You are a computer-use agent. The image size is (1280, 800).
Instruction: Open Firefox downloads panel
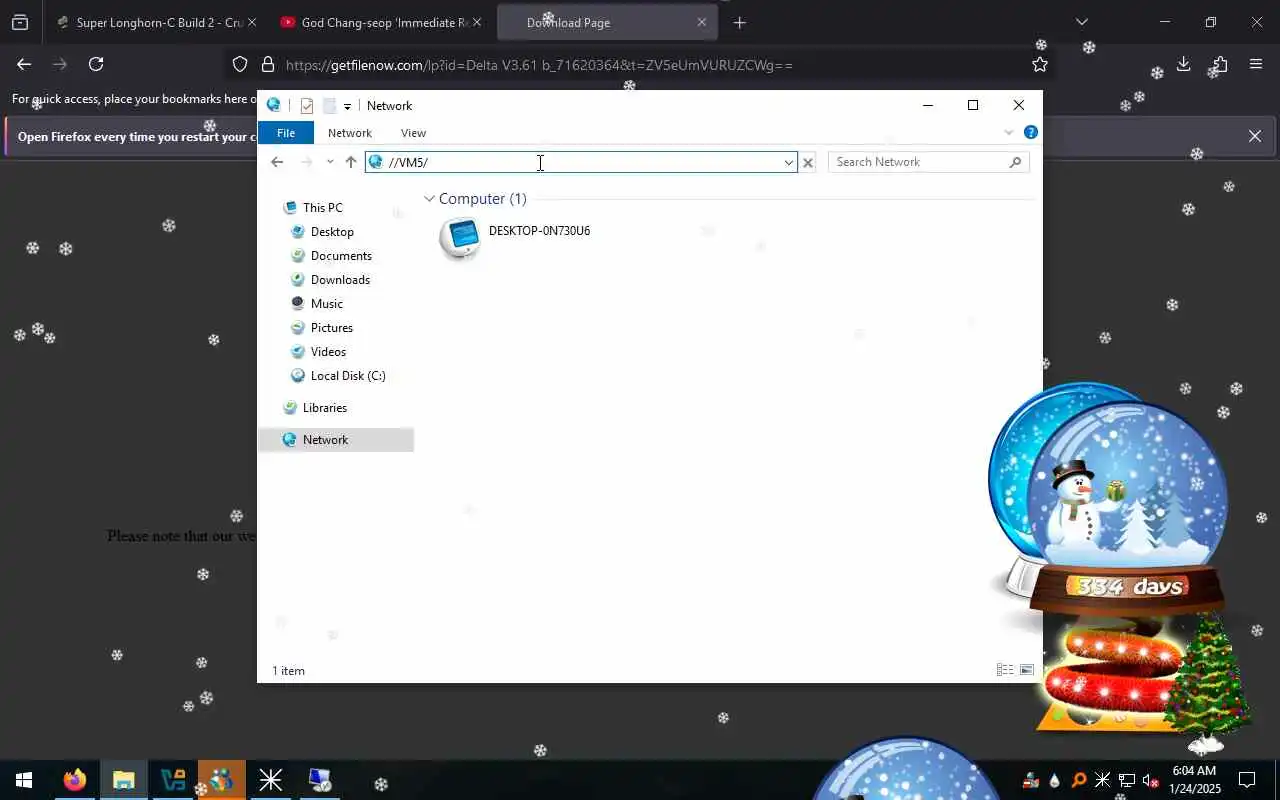coord(1183,64)
